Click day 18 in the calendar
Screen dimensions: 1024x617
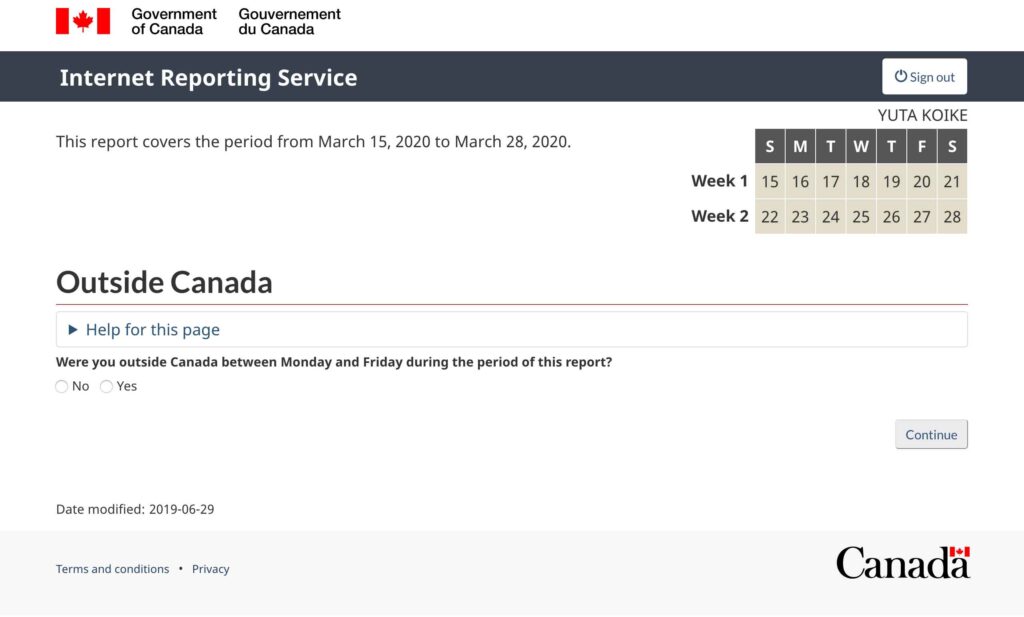[x=860, y=182]
